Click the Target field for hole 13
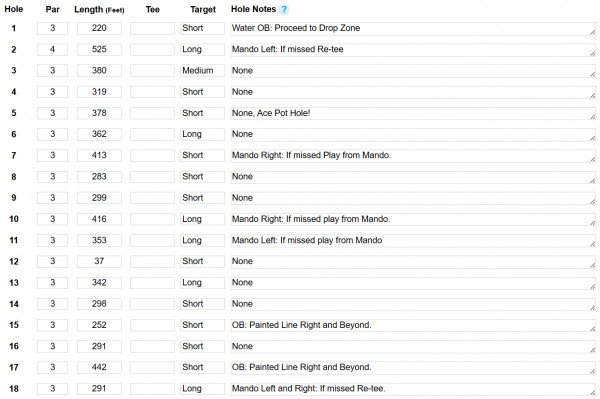Image resolution: width=600 pixels, height=399 pixels. point(202,283)
